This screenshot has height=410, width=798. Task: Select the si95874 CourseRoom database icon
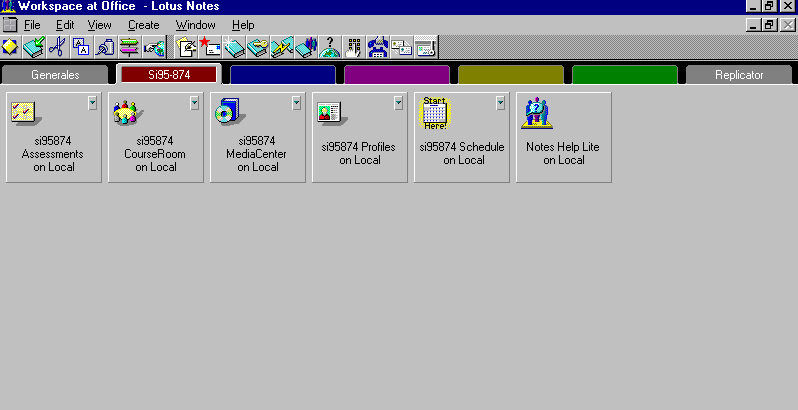[x=127, y=113]
